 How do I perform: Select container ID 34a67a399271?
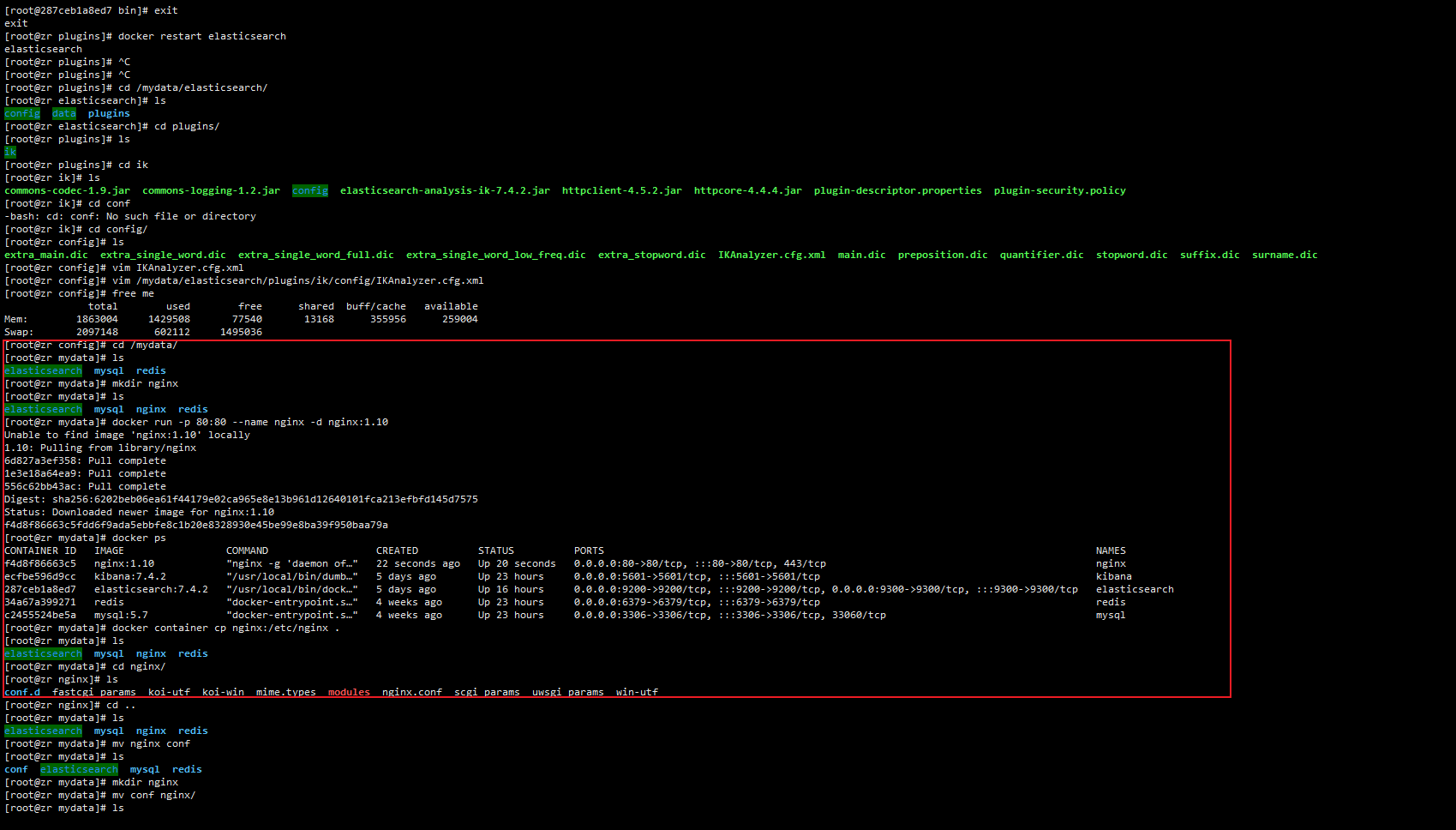[x=40, y=602]
